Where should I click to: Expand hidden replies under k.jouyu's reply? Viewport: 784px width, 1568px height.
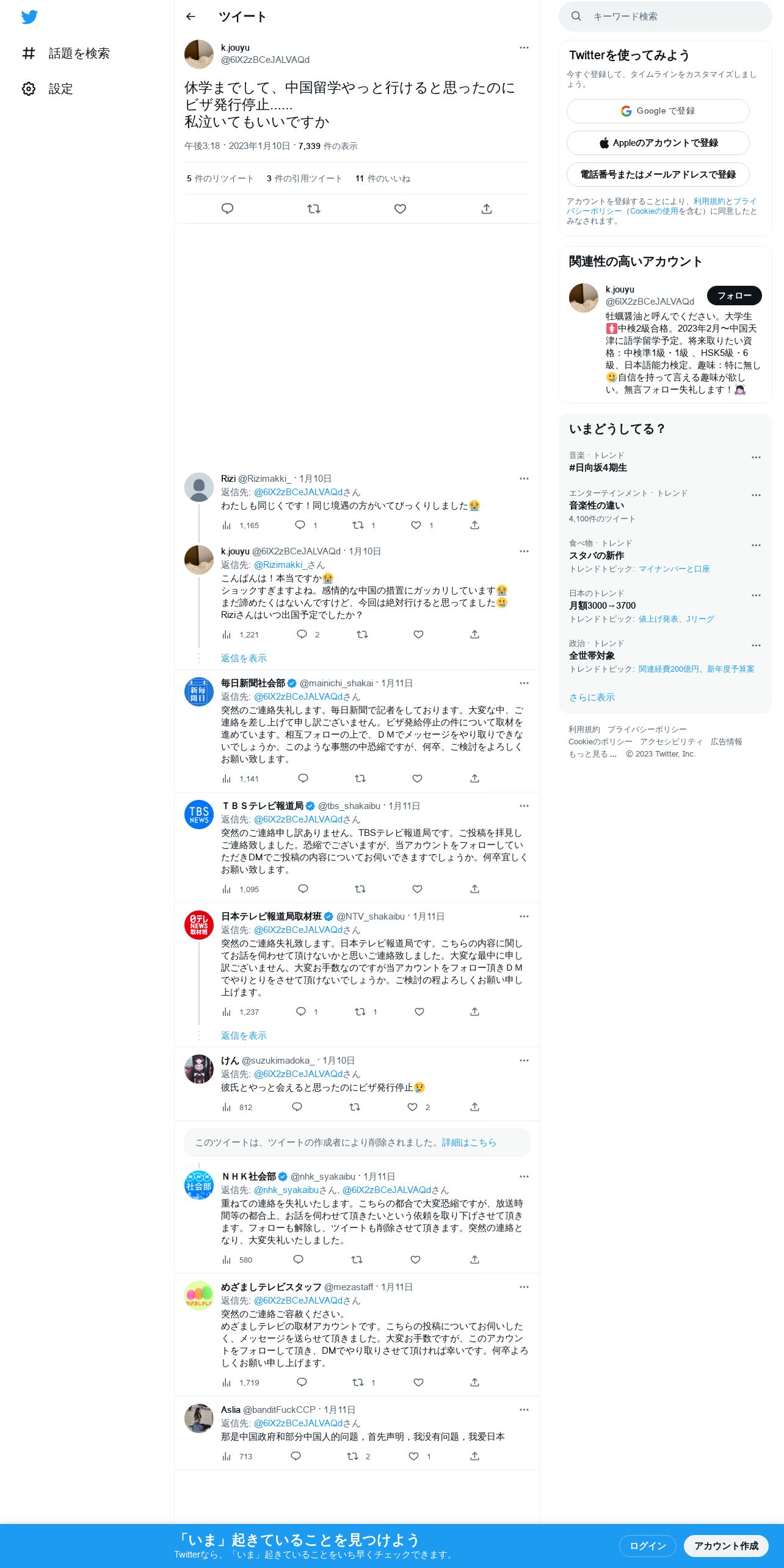244,658
